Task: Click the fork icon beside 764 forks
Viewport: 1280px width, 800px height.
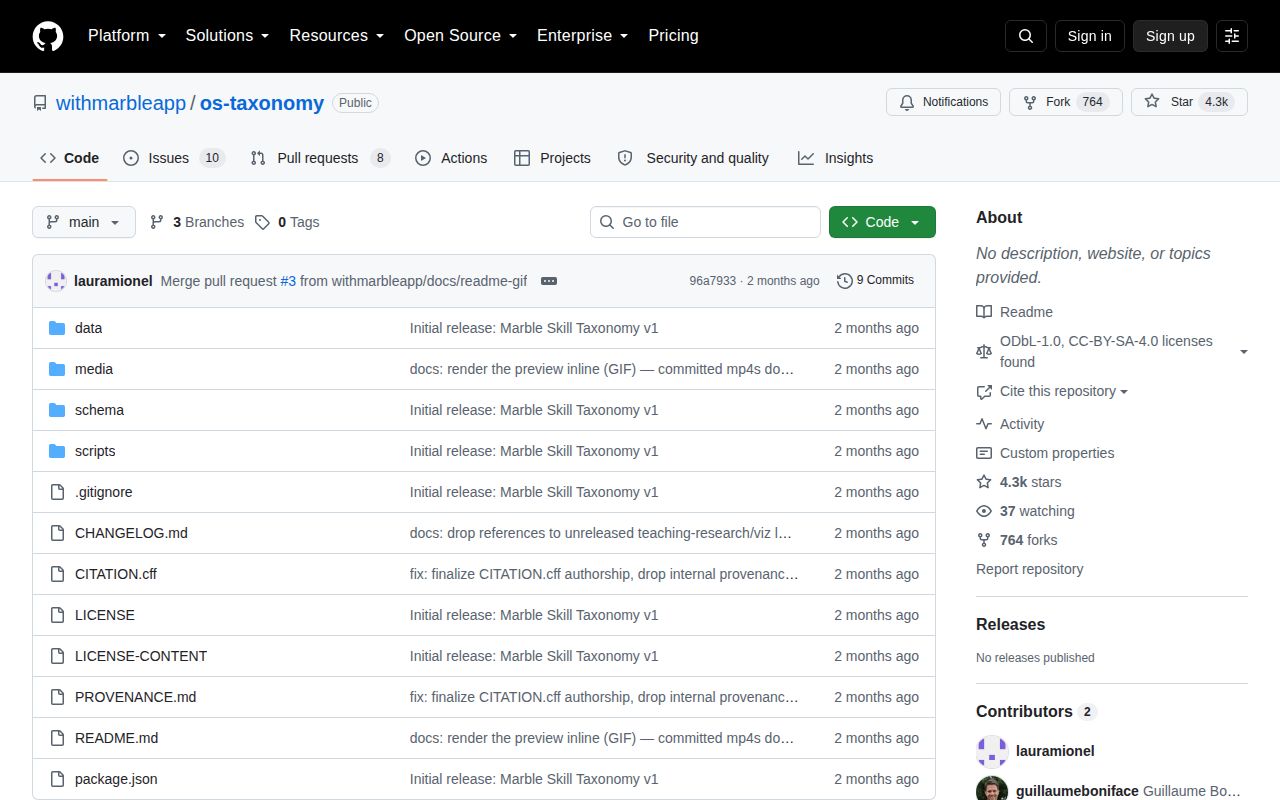Action: tap(984, 540)
